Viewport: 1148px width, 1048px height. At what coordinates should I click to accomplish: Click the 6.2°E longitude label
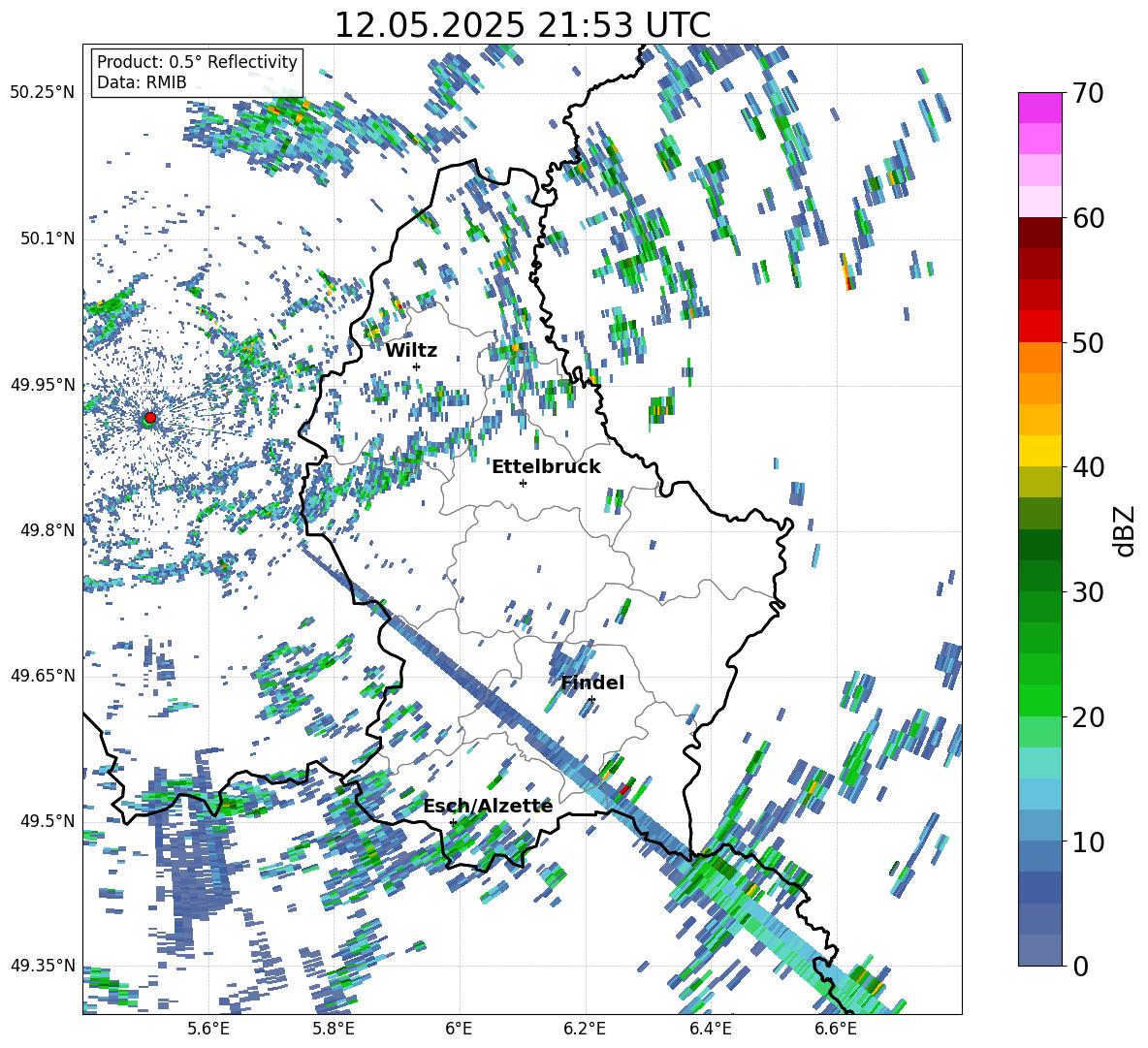585,1029
